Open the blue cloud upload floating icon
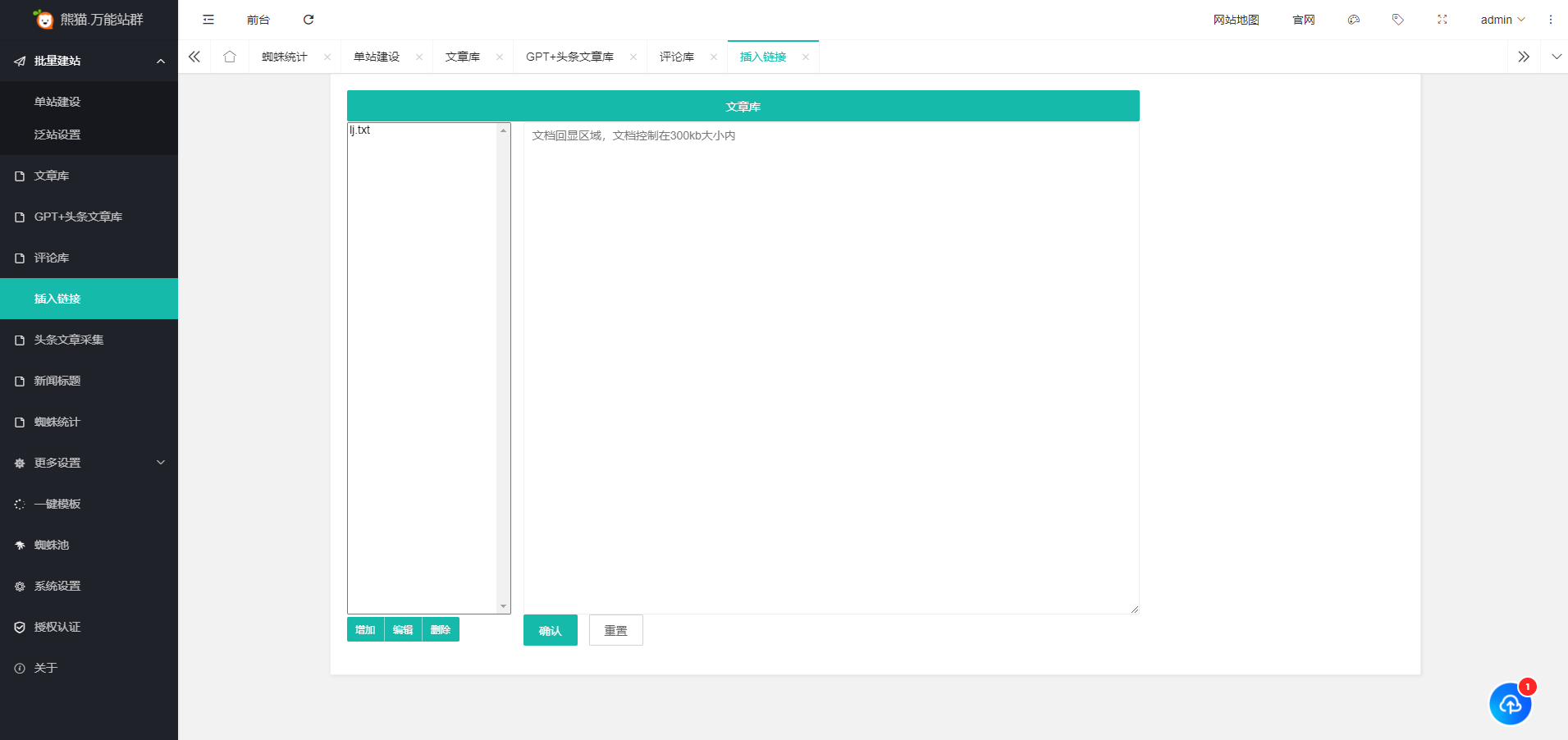This screenshot has width=1568, height=740. click(x=1511, y=704)
